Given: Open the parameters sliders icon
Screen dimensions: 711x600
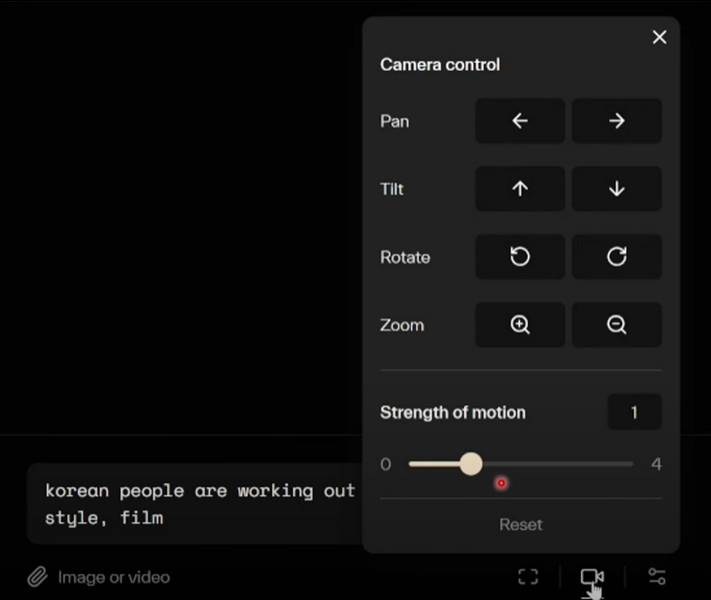Looking at the screenshot, I should click(x=657, y=577).
